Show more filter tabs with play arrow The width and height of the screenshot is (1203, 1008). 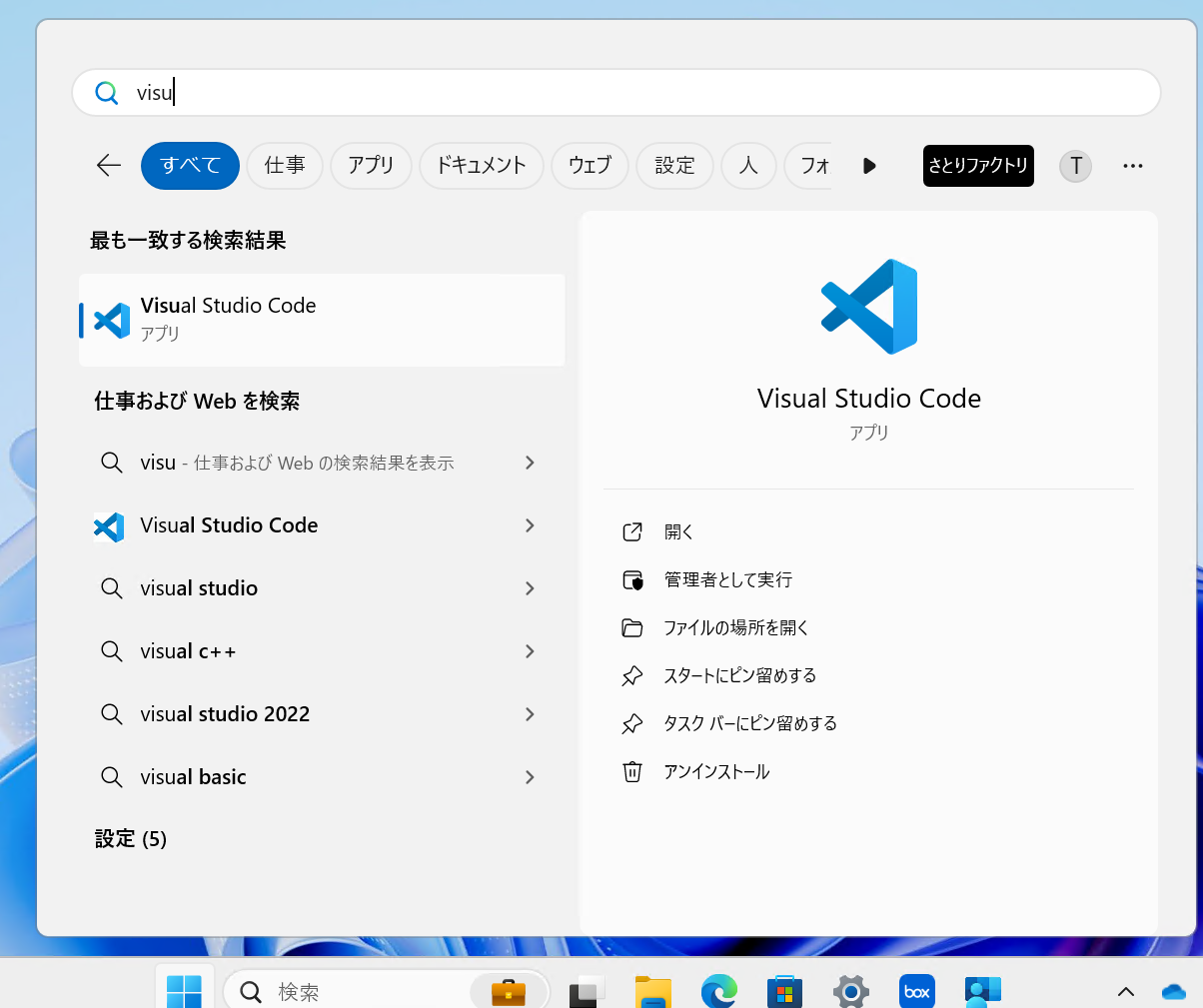pyautogui.click(x=869, y=166)
